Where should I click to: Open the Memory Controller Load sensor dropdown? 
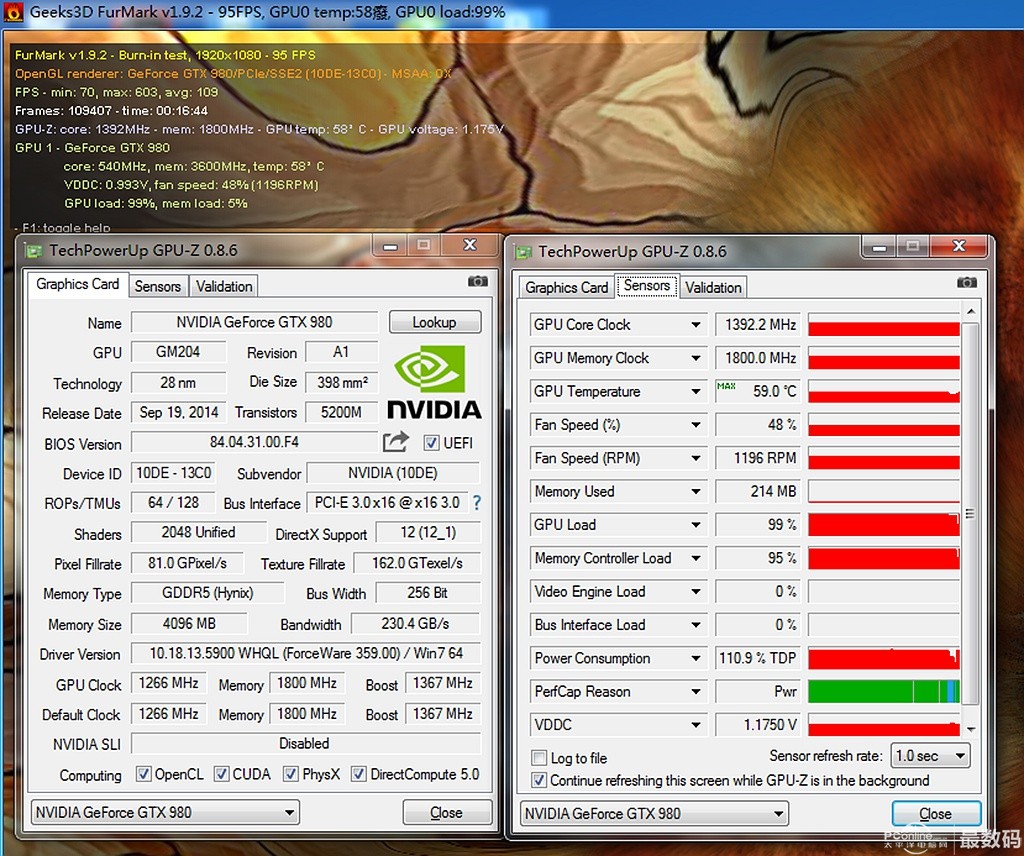(696, 558)
